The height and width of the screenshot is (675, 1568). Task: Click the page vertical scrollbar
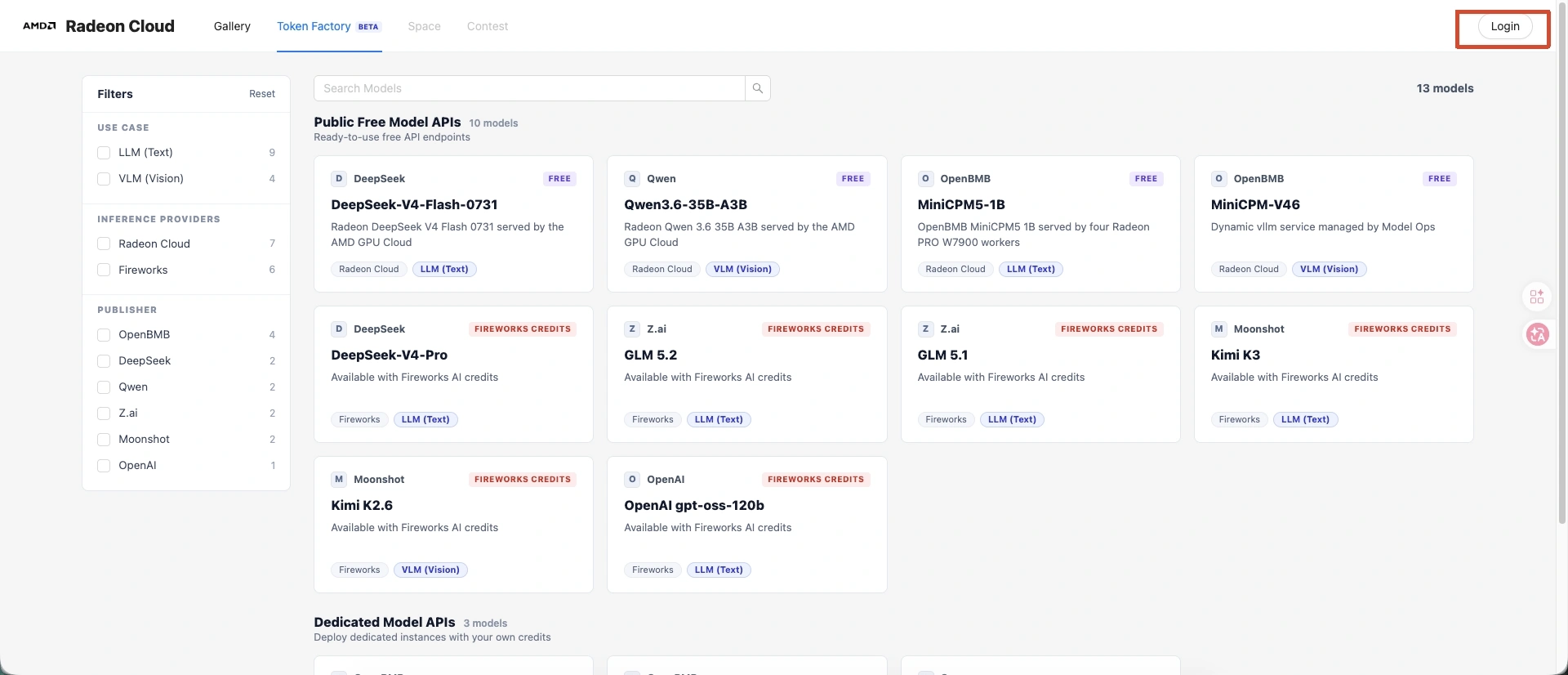pyautogui.click(x=1562, y=270)
